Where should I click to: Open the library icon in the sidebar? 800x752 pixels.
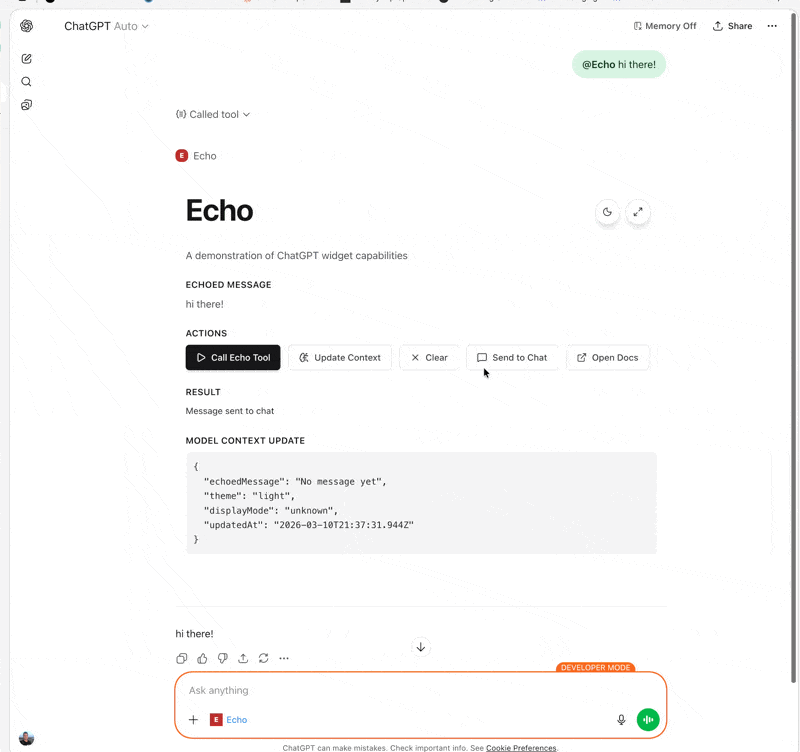coord(26,105)
